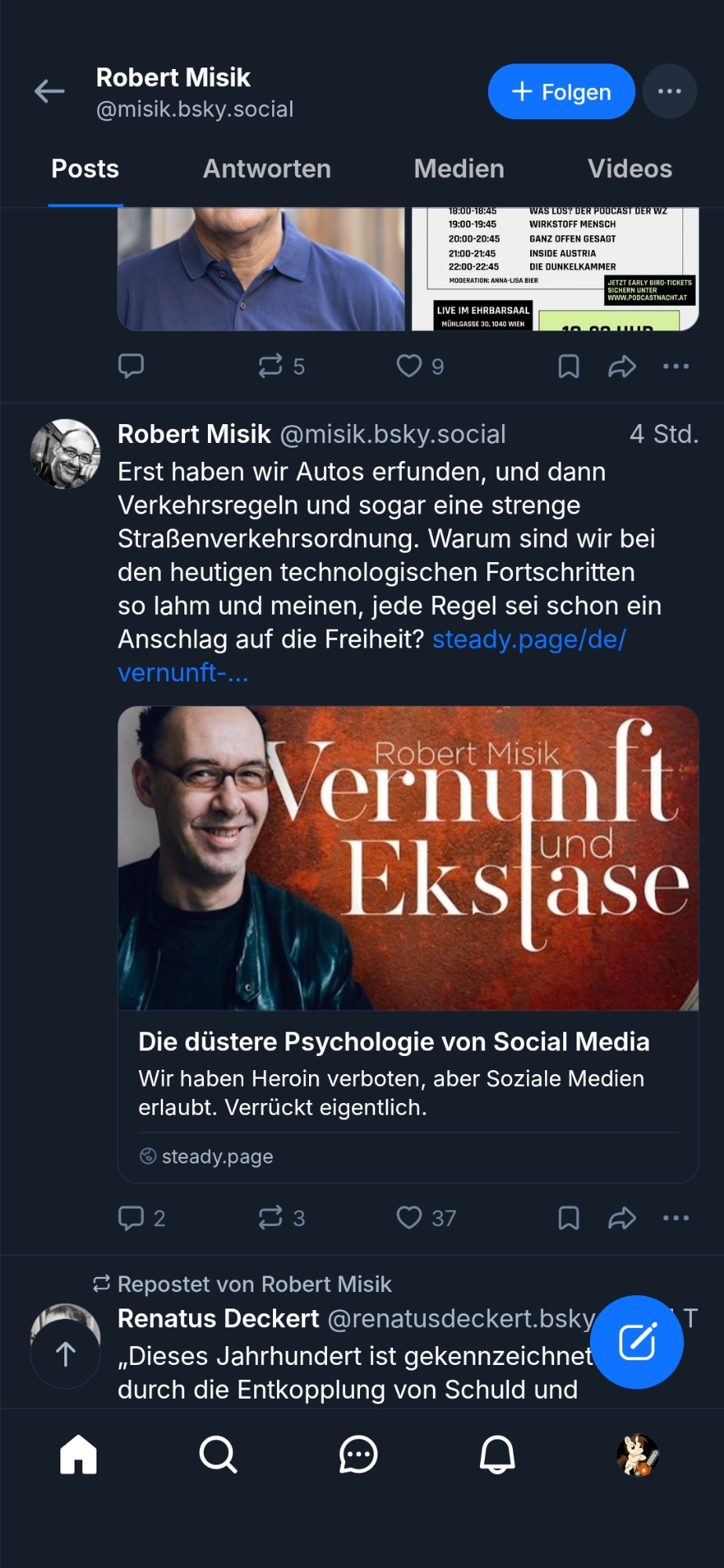Go to the Home feed icon

click(x=78, y=1455)
